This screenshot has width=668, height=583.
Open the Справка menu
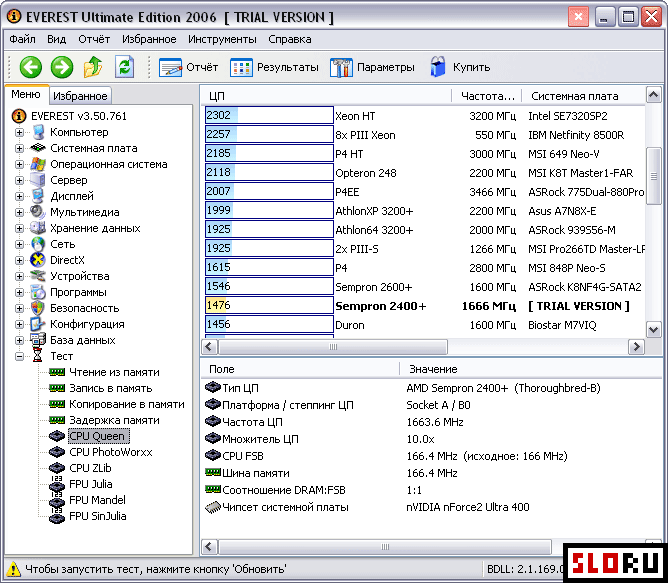(290, 39)
